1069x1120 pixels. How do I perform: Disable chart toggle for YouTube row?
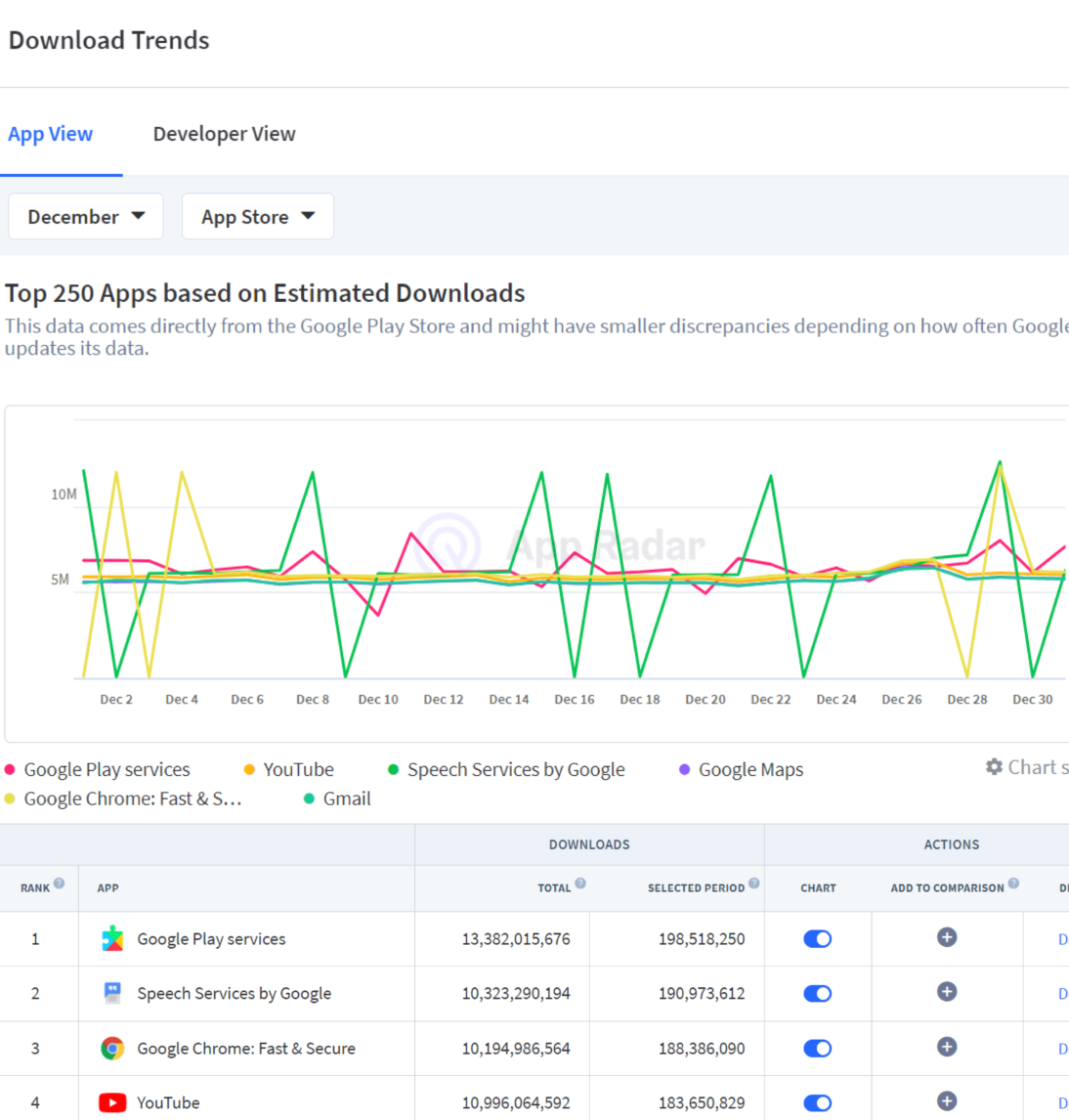[x=818, y=1102]
